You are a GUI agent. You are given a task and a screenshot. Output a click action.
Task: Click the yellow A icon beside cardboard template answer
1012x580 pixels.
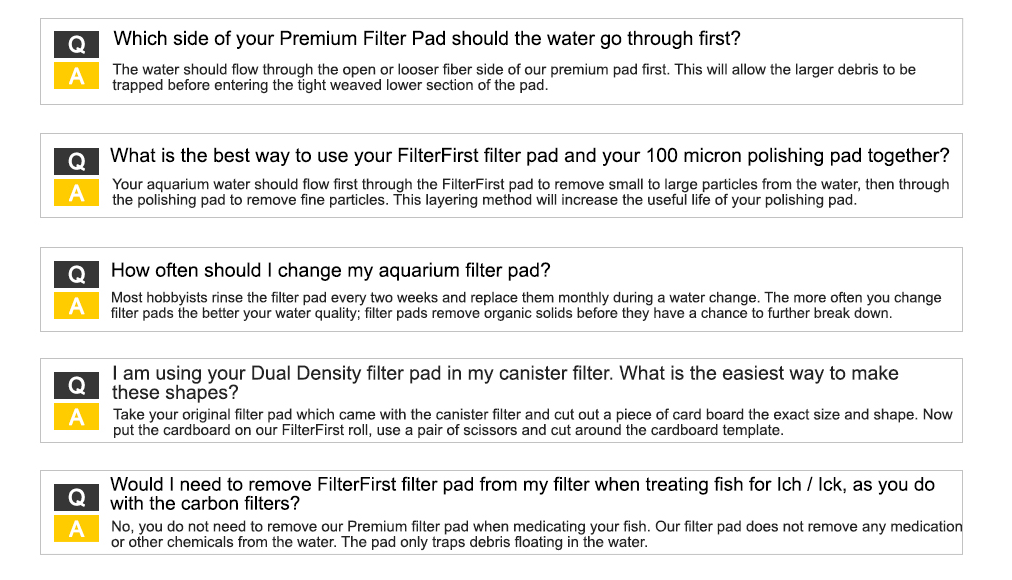coord(76,417)
